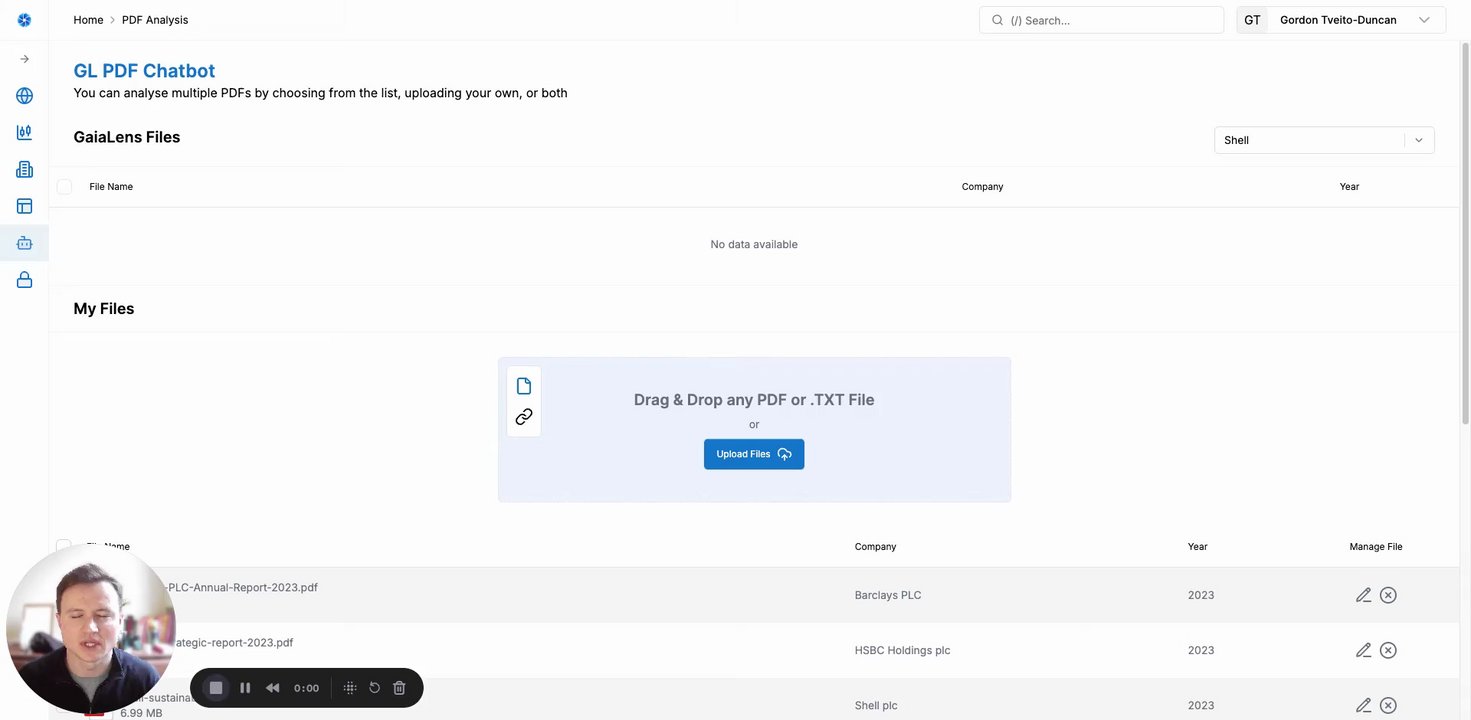Select the document file upload icon
The image size is (1471, 720).
[524, 386]
